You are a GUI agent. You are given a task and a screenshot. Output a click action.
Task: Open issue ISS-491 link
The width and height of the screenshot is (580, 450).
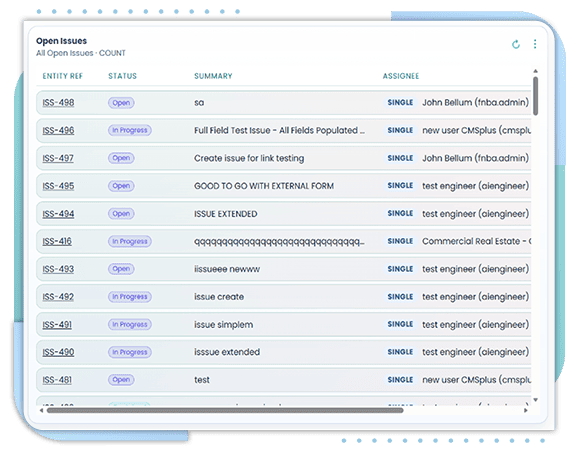point(57,325)
